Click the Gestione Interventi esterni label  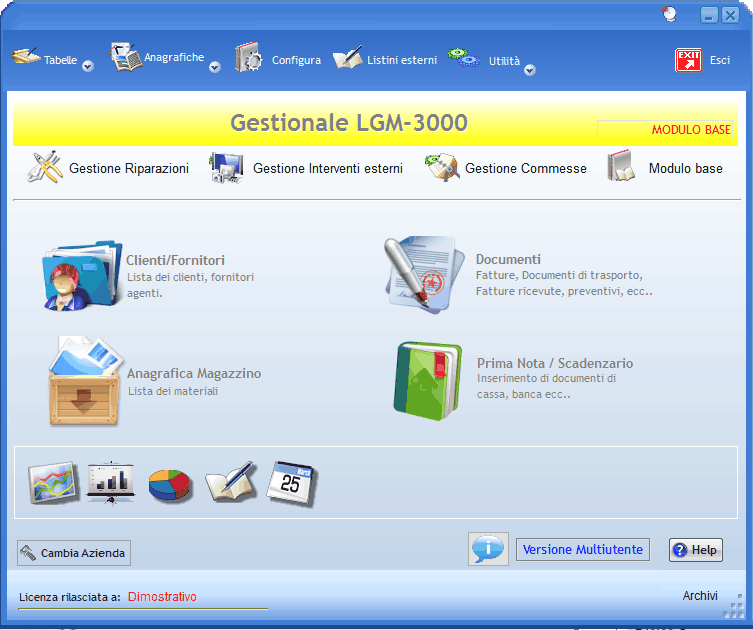click(328, 168)
